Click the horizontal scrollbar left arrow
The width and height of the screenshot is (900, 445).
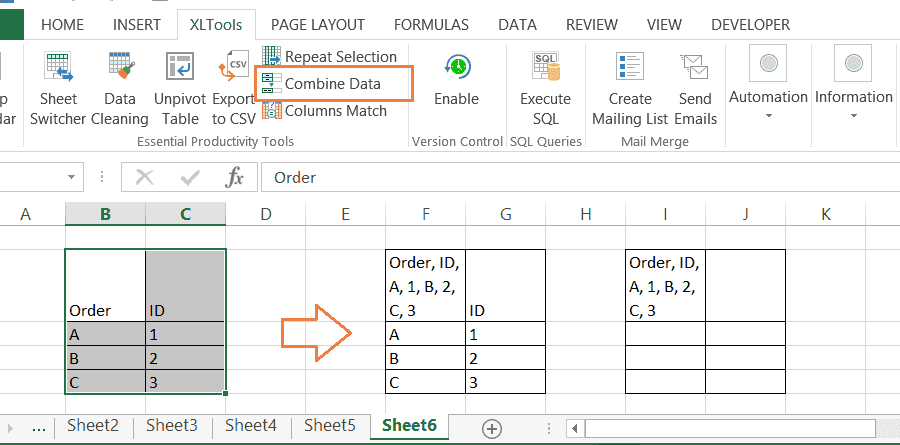pyautogui.click(x=575, y=428)
